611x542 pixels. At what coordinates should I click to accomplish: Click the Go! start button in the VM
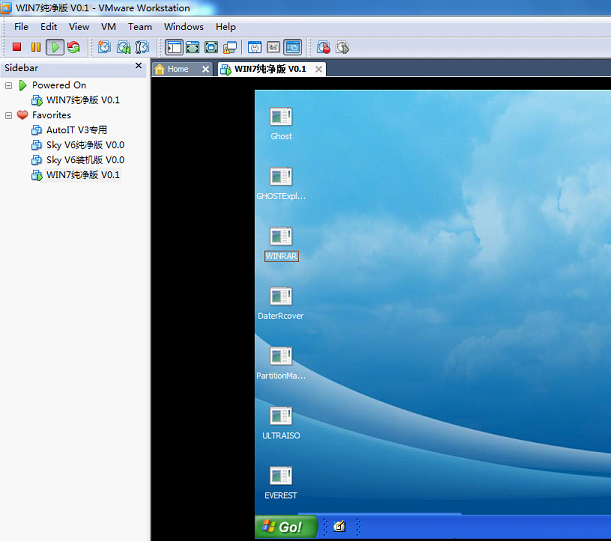[286, 527]
